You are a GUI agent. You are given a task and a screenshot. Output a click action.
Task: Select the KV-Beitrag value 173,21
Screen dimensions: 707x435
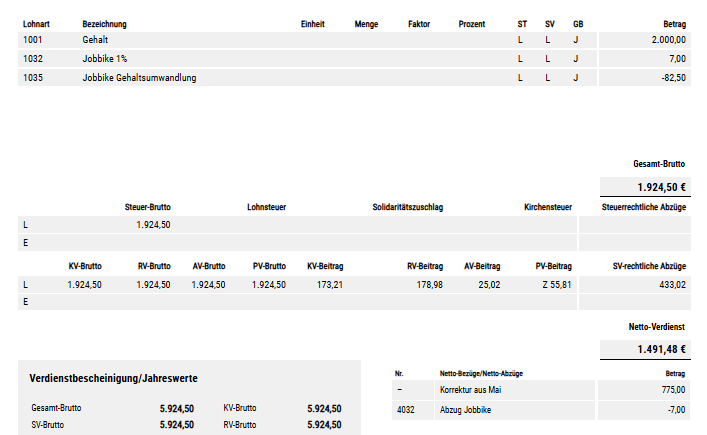[329, 285]
